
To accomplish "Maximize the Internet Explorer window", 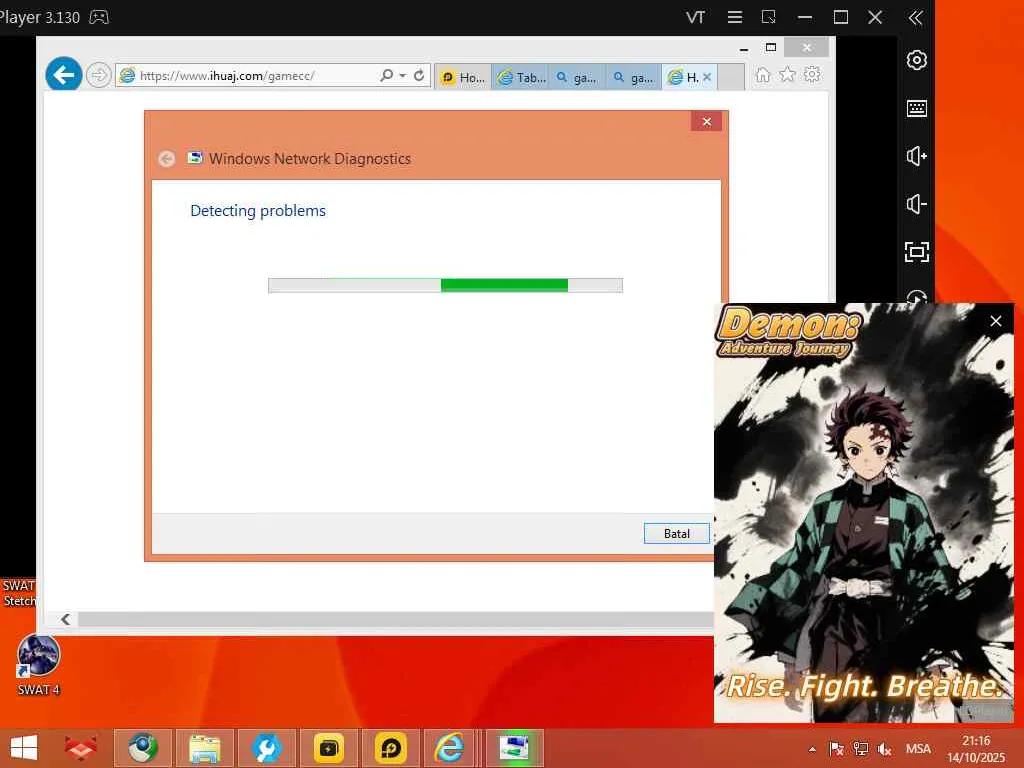I will 771,48.
